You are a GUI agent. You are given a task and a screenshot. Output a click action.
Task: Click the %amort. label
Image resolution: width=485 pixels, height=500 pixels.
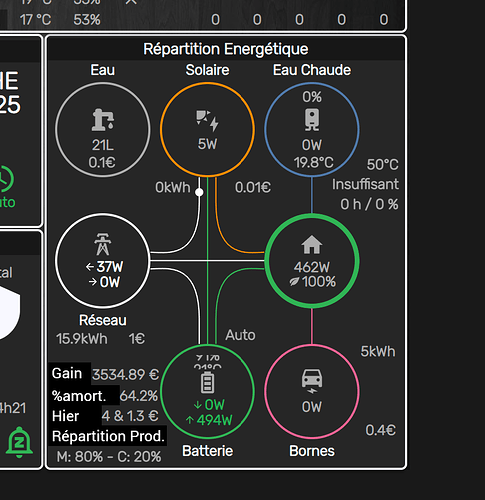79,396
